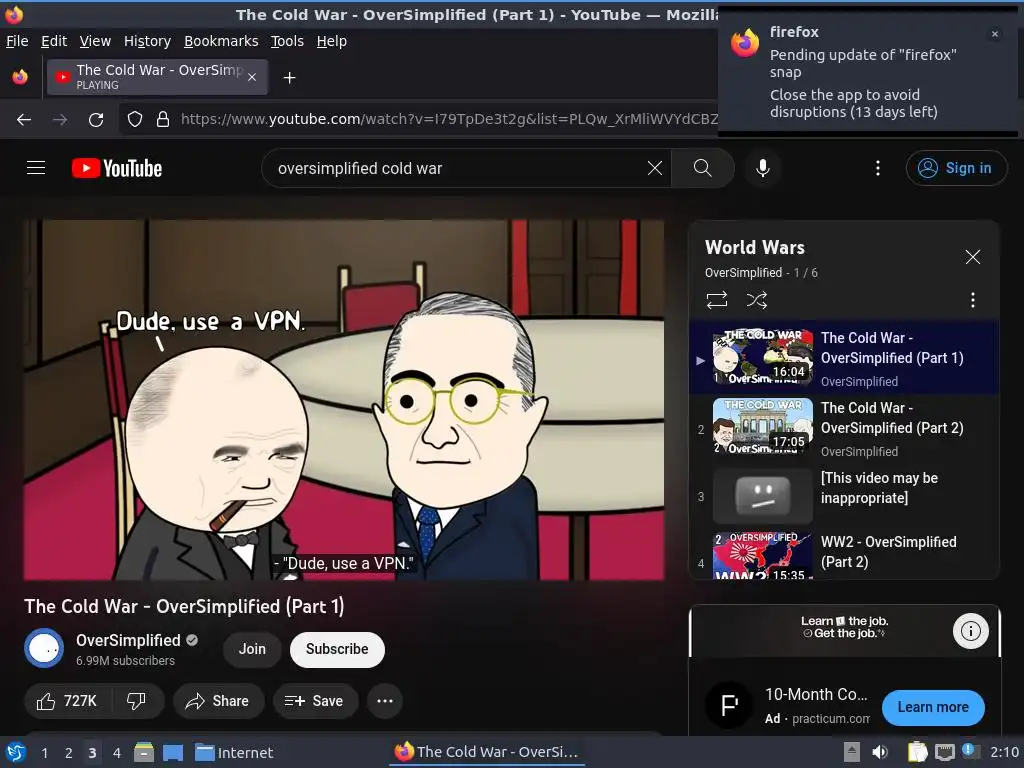Open World Wars playlist options menu
The height and width of the screenshot is (768, 1024).
[x=972, y=300]
